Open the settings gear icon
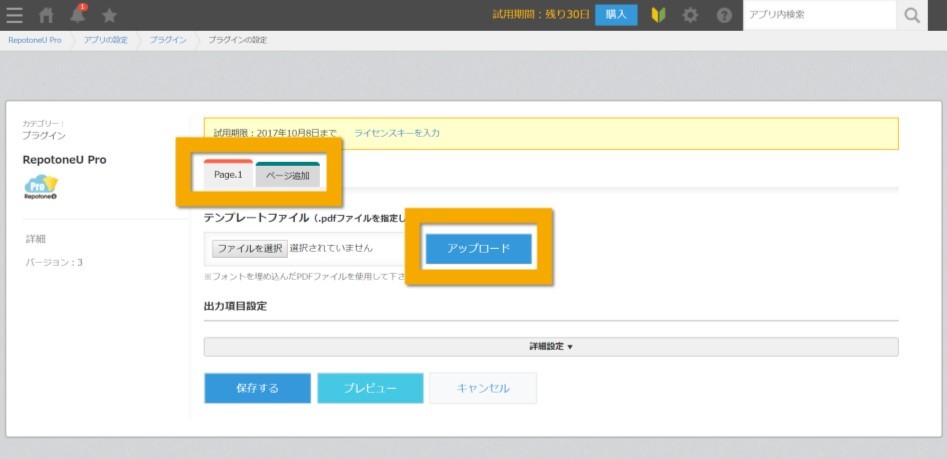Screen dimensions: 947x459 690,15
